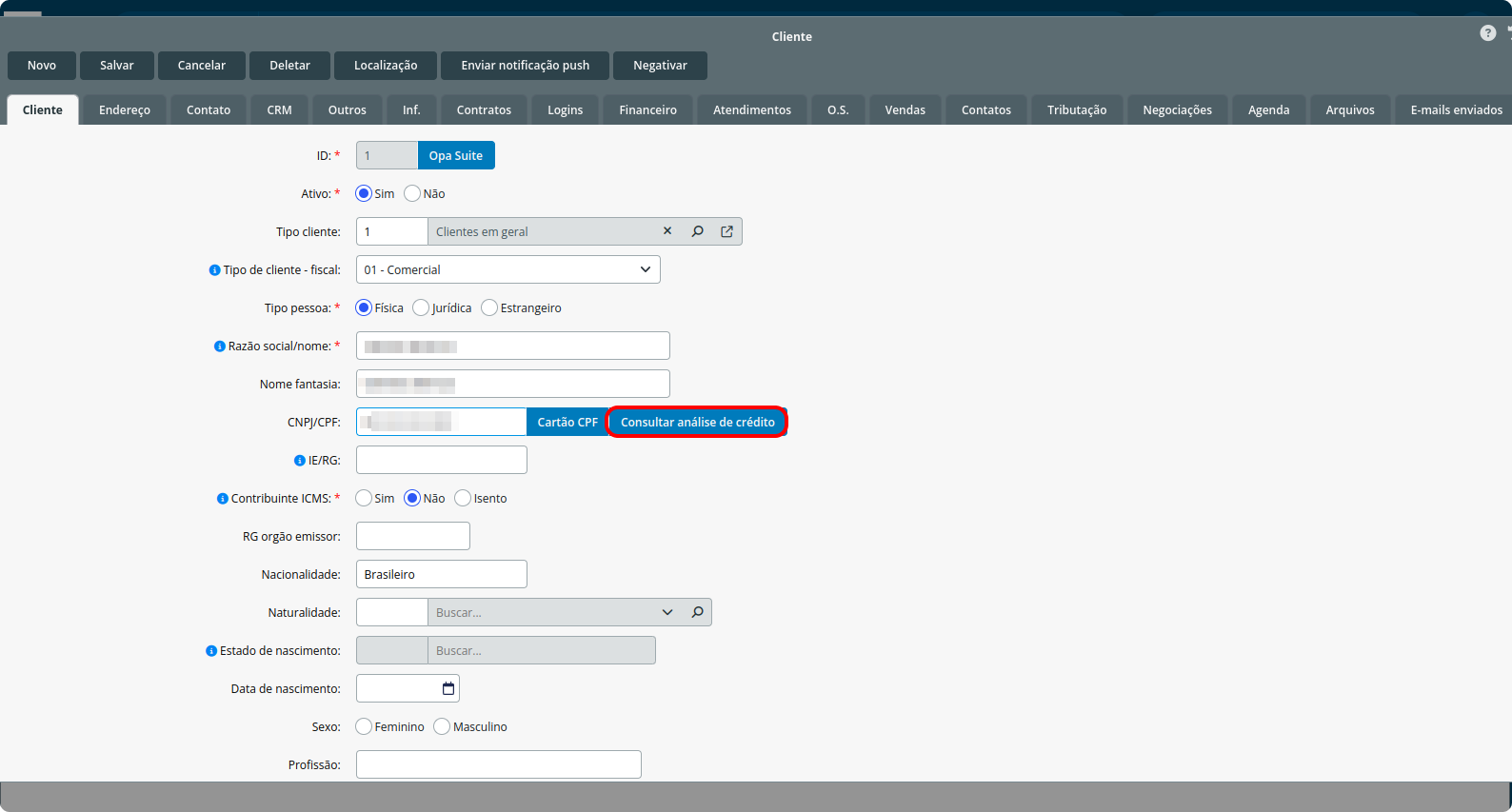Screen dimensions: 1512x812
Task: Focus the Tipo cliente code field
Action: 392,231
